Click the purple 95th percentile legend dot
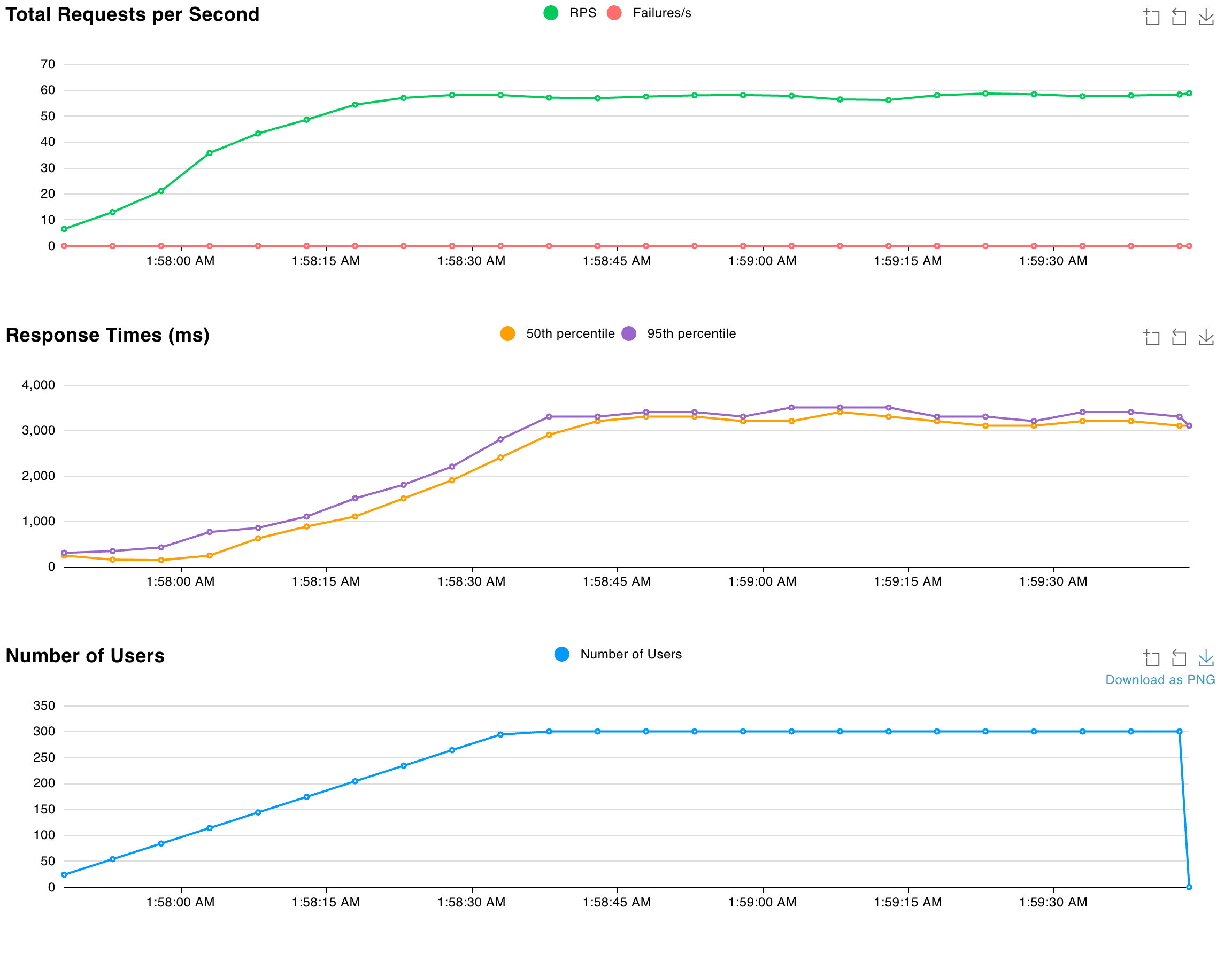Screen dimensions: 1232x962 [628, 333]
